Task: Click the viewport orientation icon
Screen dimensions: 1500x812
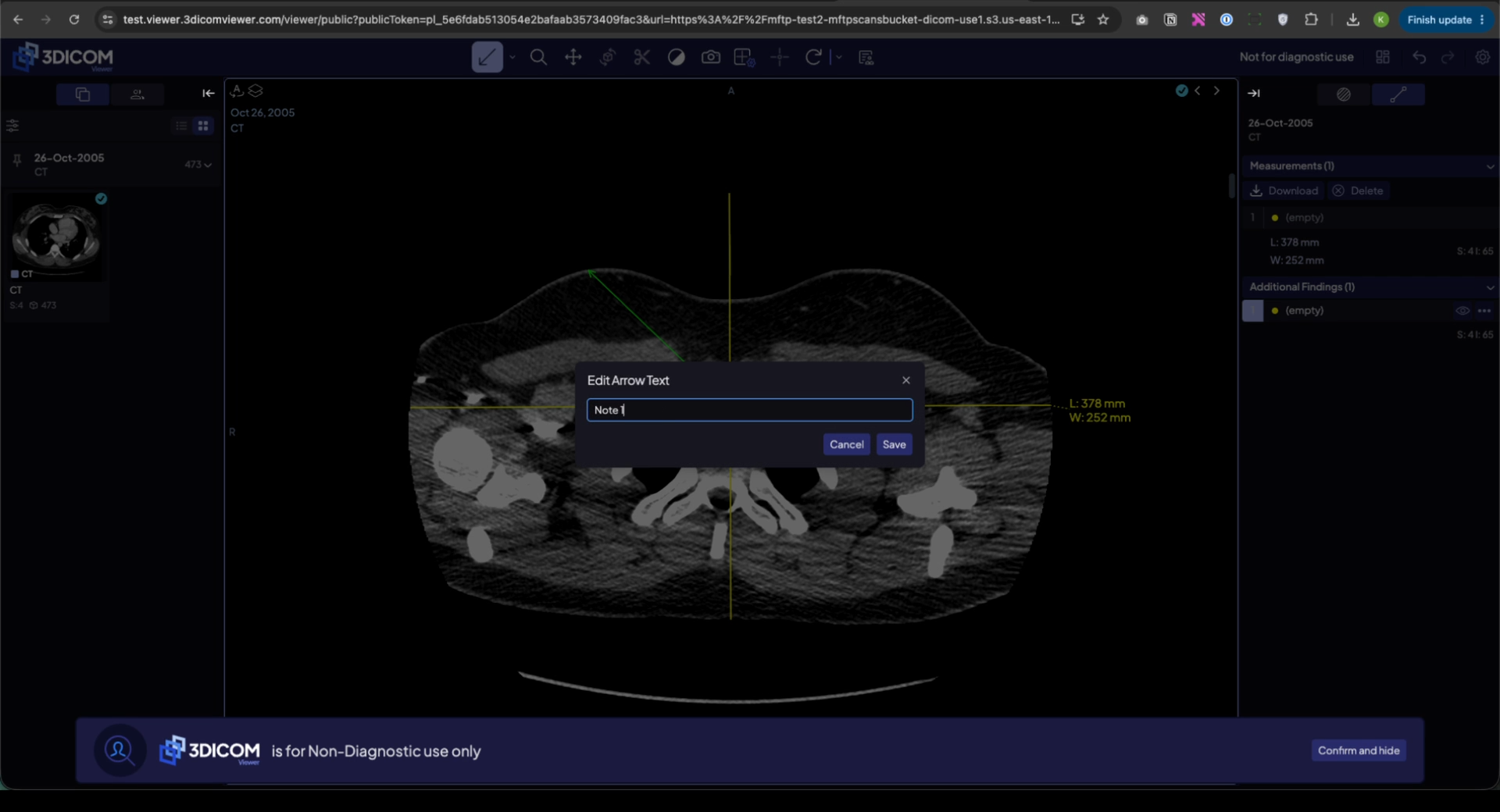Action: click(x=237, y=91)
